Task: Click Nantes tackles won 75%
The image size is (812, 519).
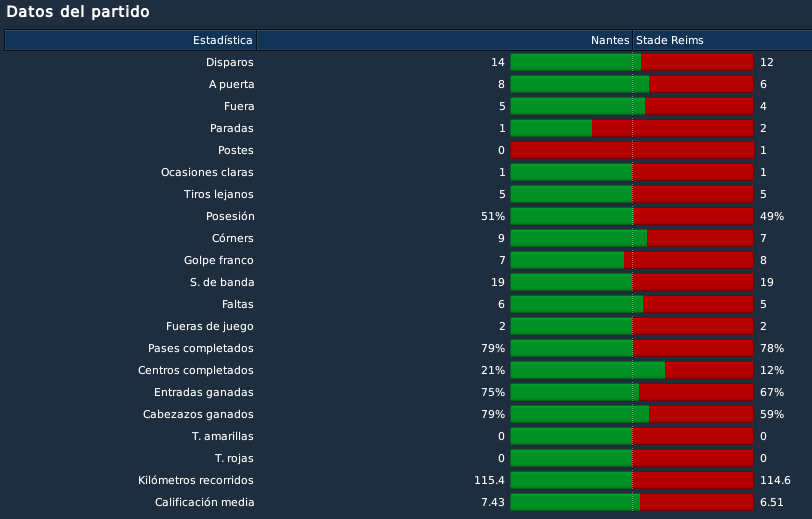Action: [x=492, y=393]
